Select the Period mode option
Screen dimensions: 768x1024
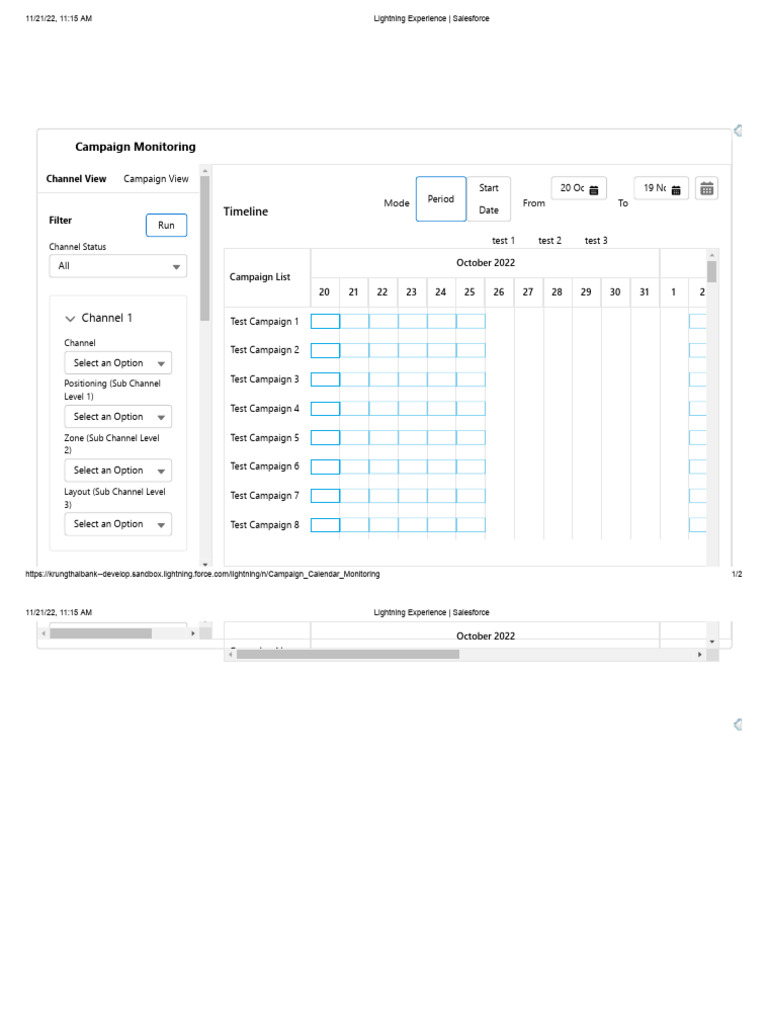point(441,199)
